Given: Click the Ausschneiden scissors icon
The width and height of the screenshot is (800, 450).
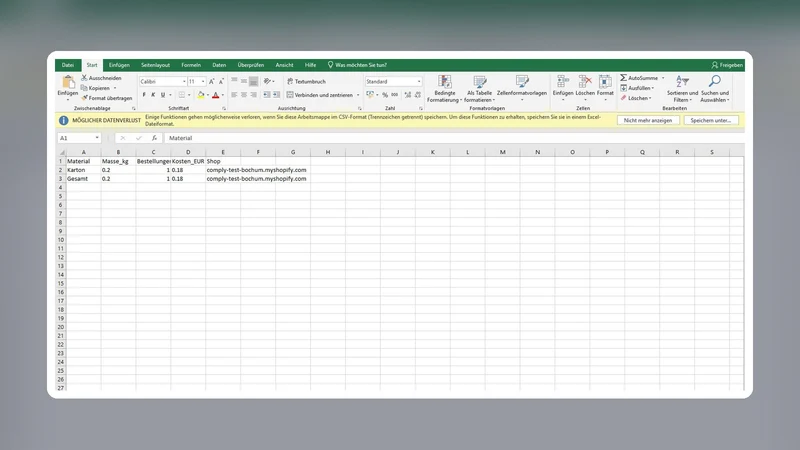Looking at the screenshot, I should point(85,78).
